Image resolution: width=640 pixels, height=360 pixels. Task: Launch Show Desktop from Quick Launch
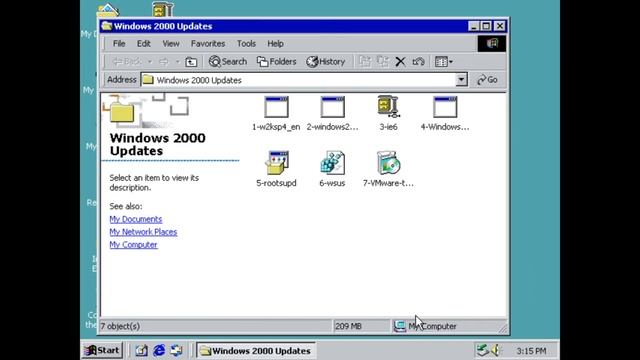pos(142,350)
